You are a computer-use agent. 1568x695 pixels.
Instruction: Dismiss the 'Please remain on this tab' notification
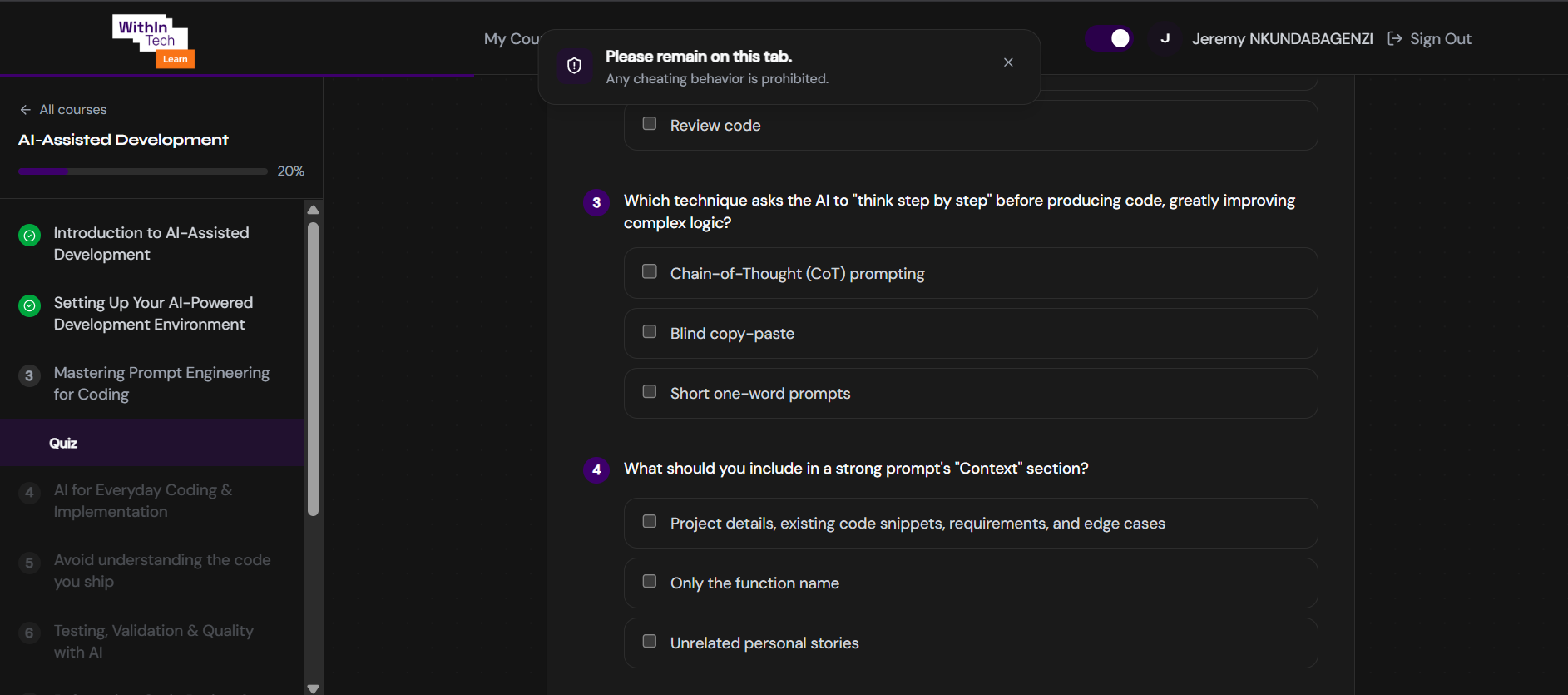[x=1008, y=62]
